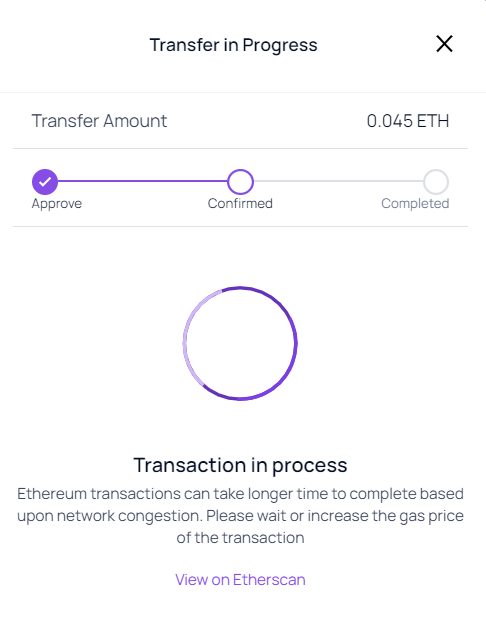Click the Approve step label
This screenshot has width=486, height=639.
pyautogui.click(x=57, y=203)
